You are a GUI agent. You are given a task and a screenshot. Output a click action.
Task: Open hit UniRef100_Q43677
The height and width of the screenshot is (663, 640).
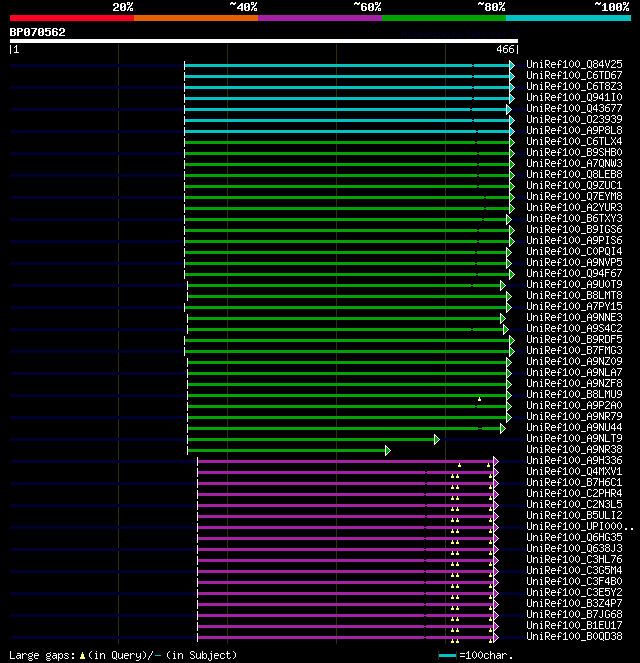coord(574,108)
